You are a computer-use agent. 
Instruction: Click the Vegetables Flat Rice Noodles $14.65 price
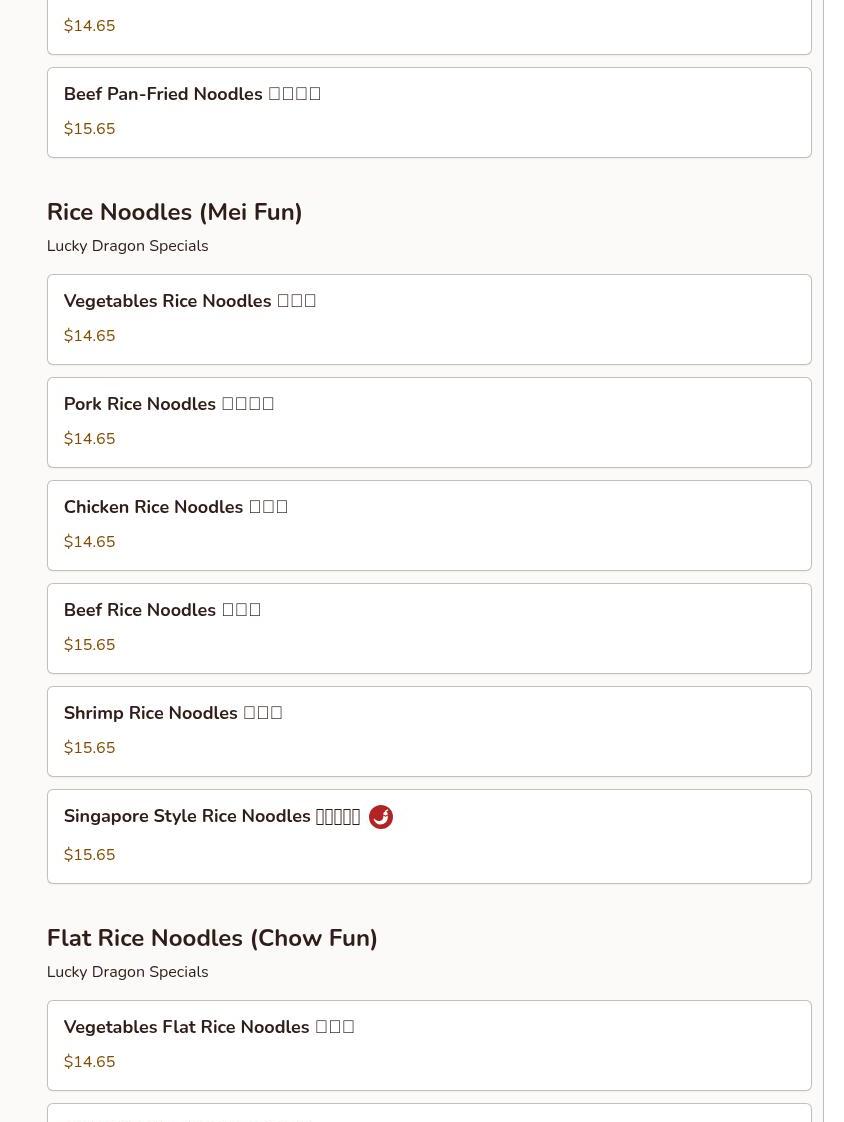(89, 1062)
